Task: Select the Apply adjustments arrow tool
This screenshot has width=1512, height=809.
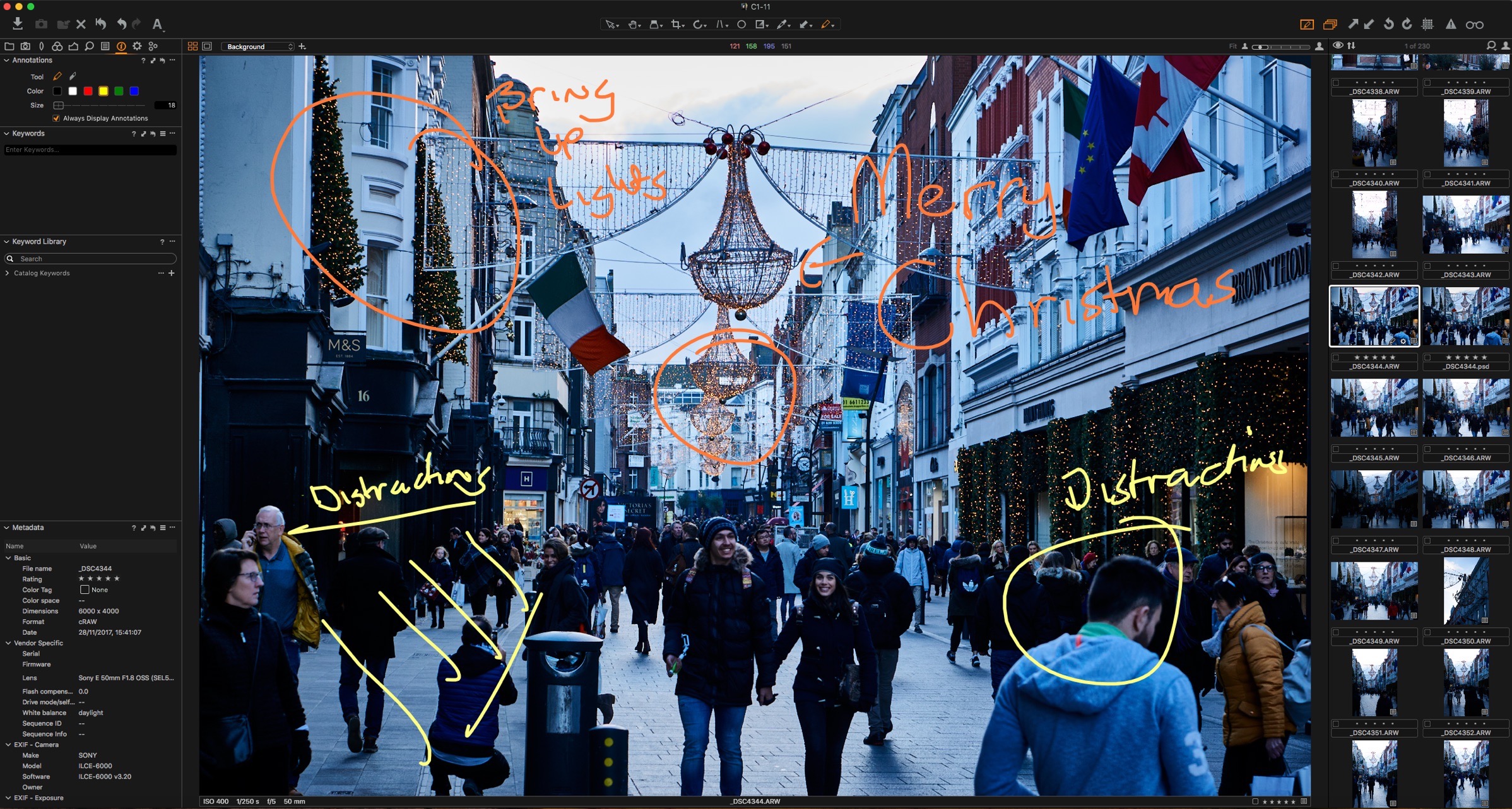Action: point(805,25)
